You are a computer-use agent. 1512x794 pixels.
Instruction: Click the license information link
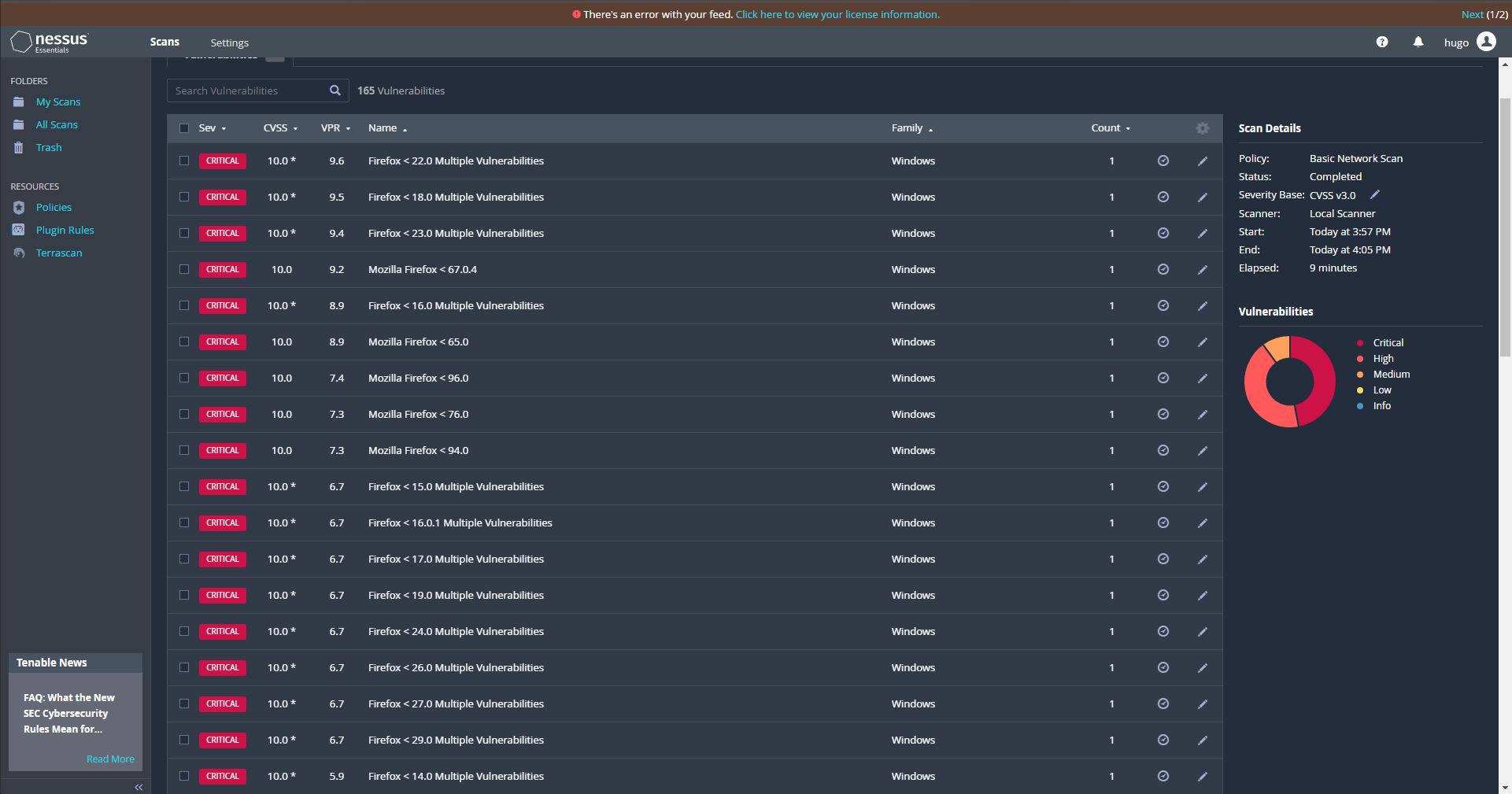(x=837, y=14)
